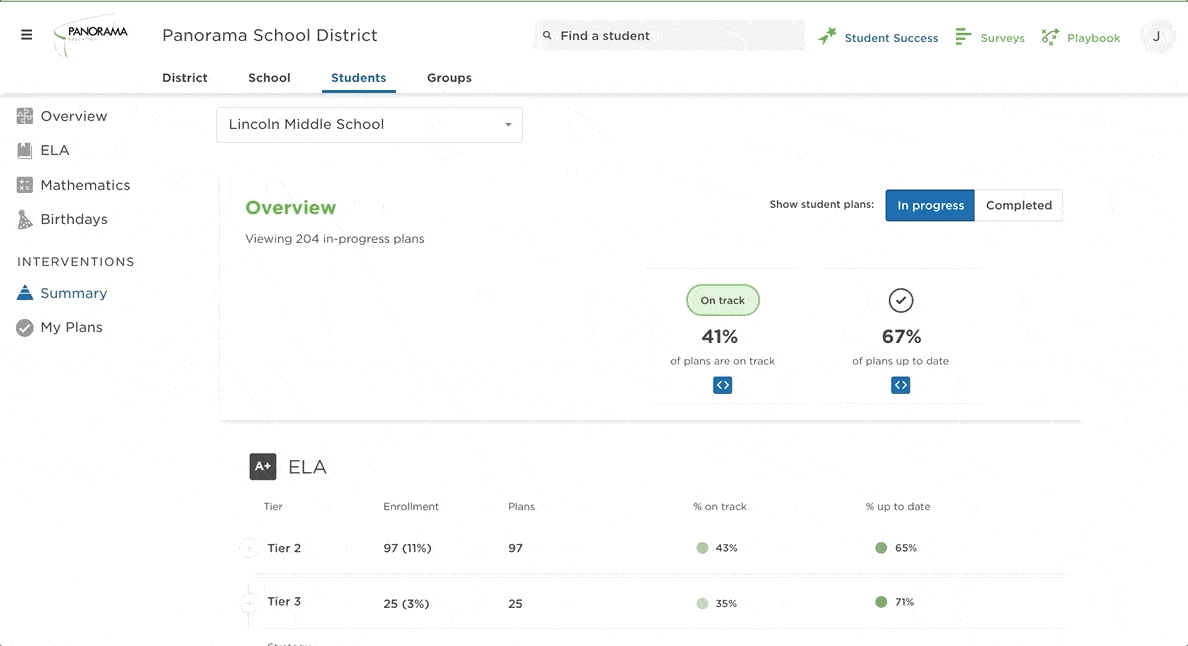The image size is (1188, 646).
Task: Click the Panorama logo
Action: click(x=91, y=35)
